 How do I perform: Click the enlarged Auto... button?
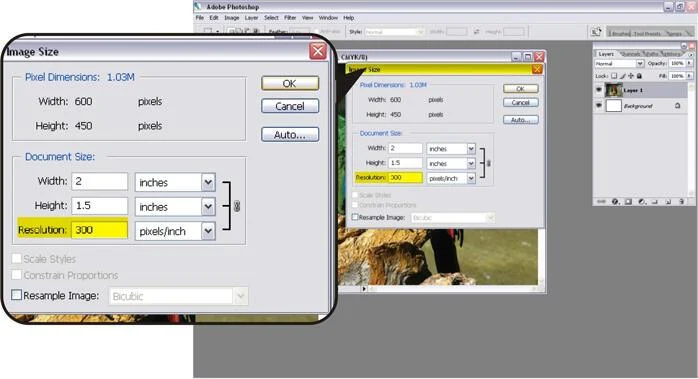[290, 134]
